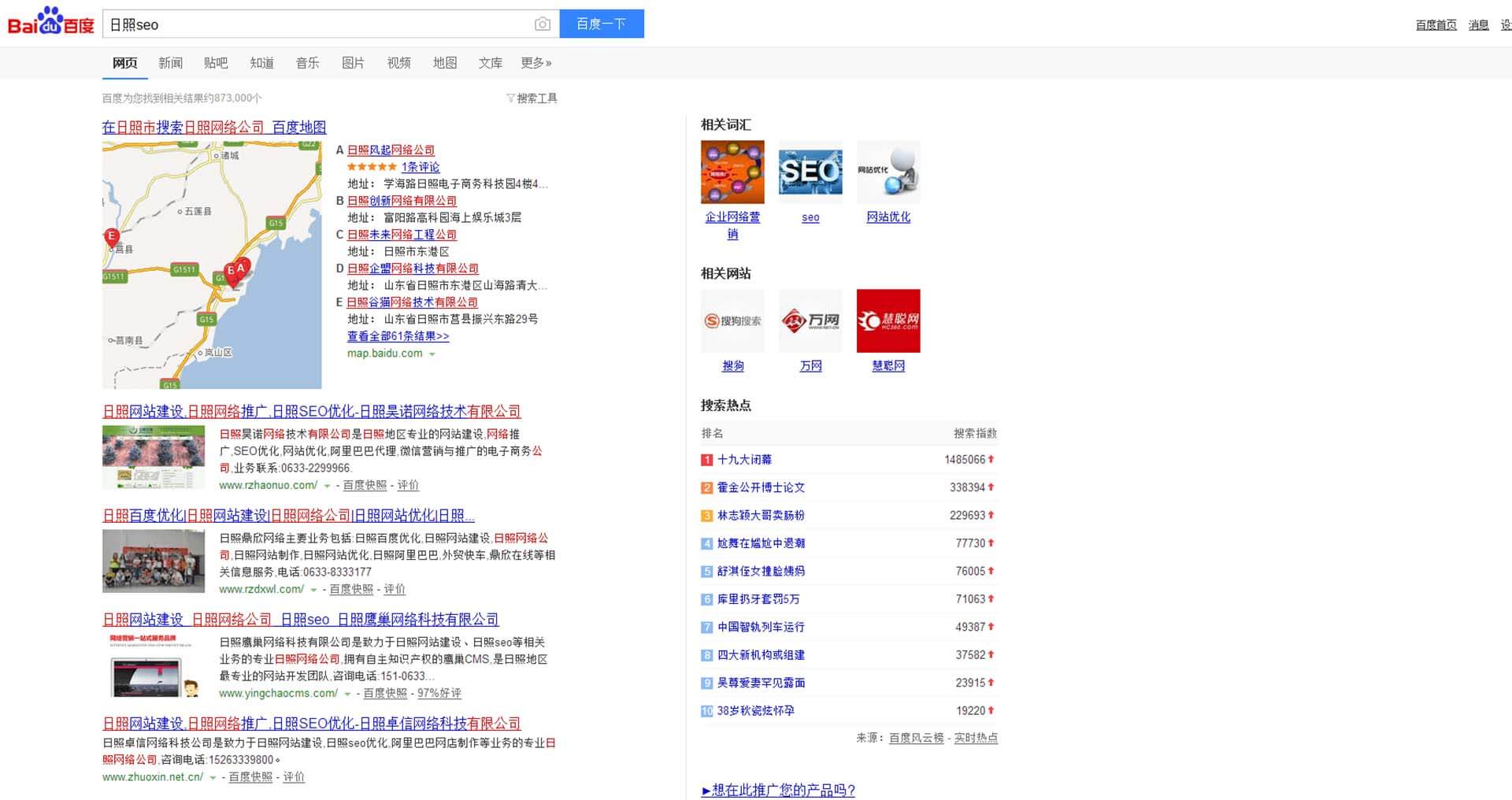Open 百度快照 for the rzhaonuo.com result
The width and height of the screenshot is (1512, 800).
(x=365, y=486)
